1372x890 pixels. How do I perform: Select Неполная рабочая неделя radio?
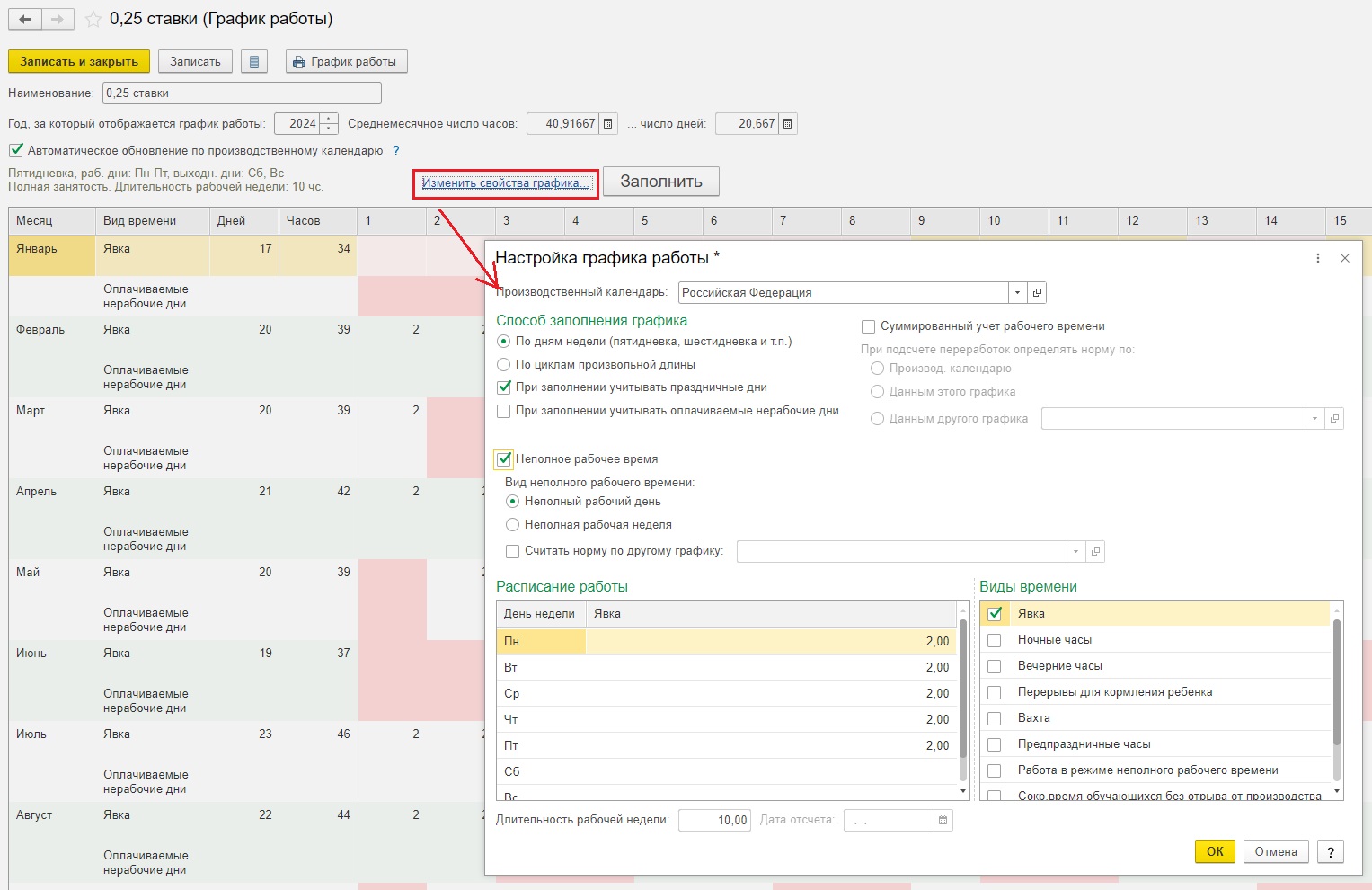tap(513, 525)
